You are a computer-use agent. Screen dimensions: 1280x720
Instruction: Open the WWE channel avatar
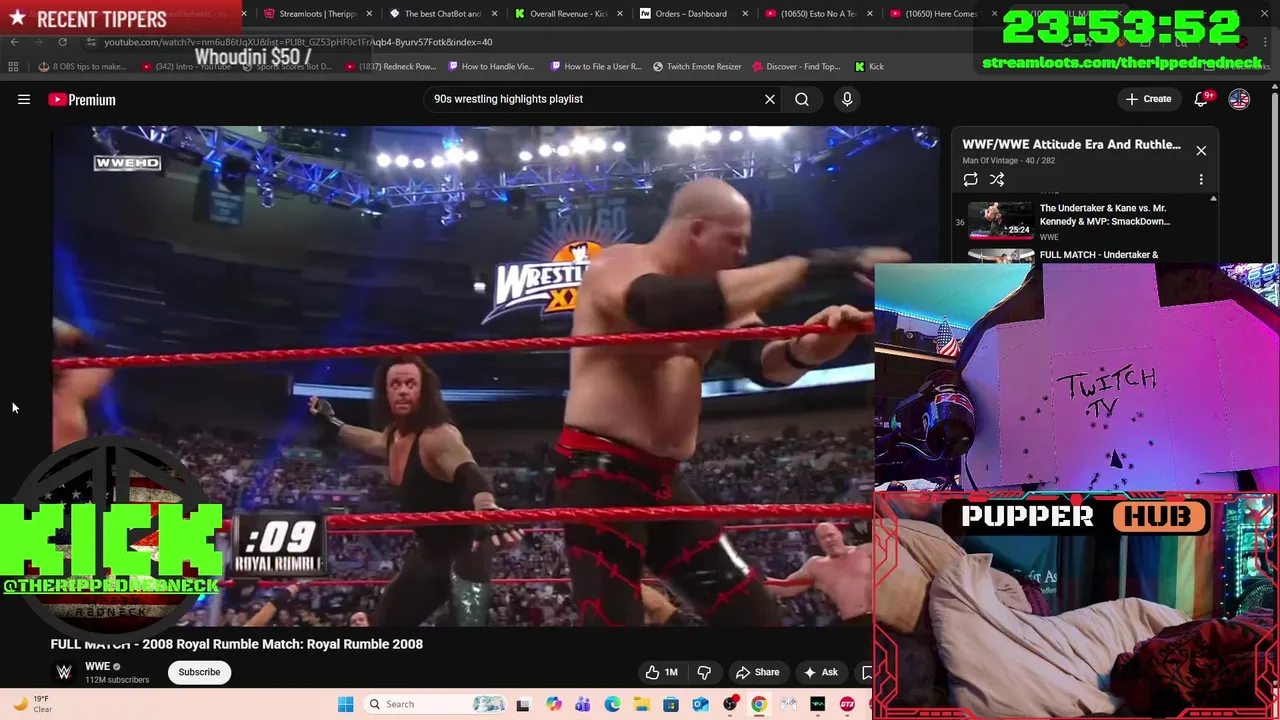(x=64, y=672)
